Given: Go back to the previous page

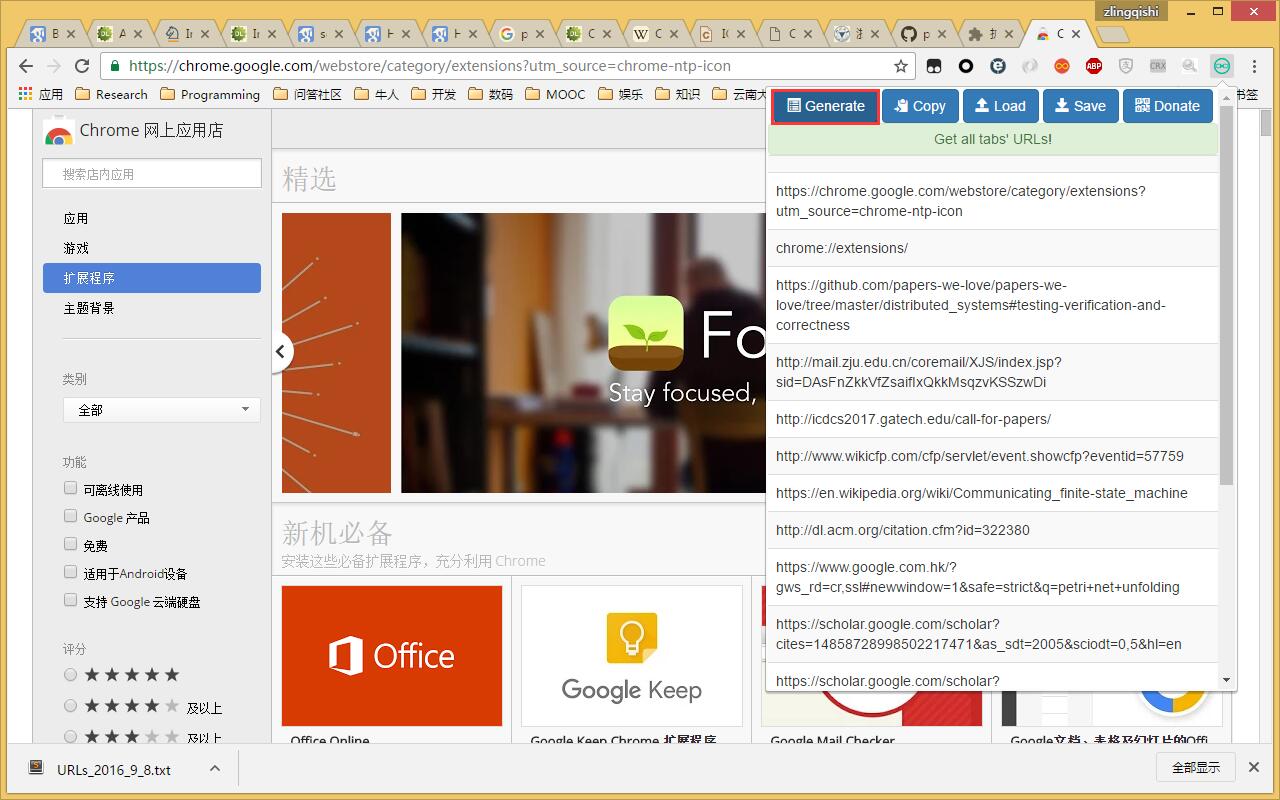Looking at the screenshot, I should click(x=25, y=66).
